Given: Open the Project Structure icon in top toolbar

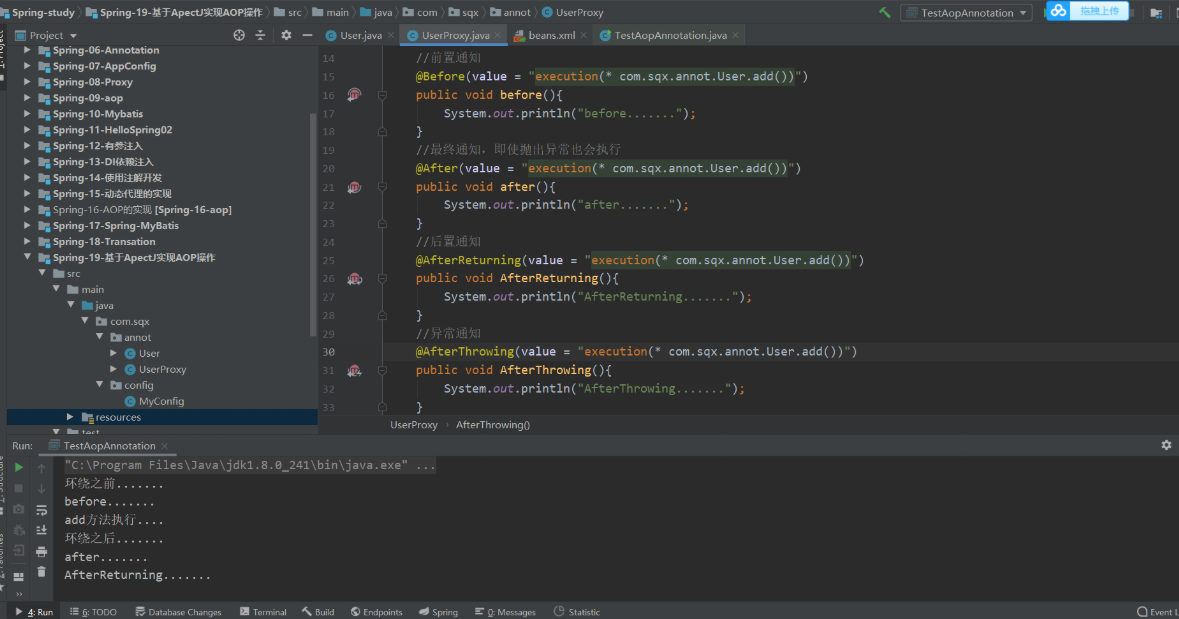Looking at the screenshot, I should pyautogui.click(x=1156, y=13).
